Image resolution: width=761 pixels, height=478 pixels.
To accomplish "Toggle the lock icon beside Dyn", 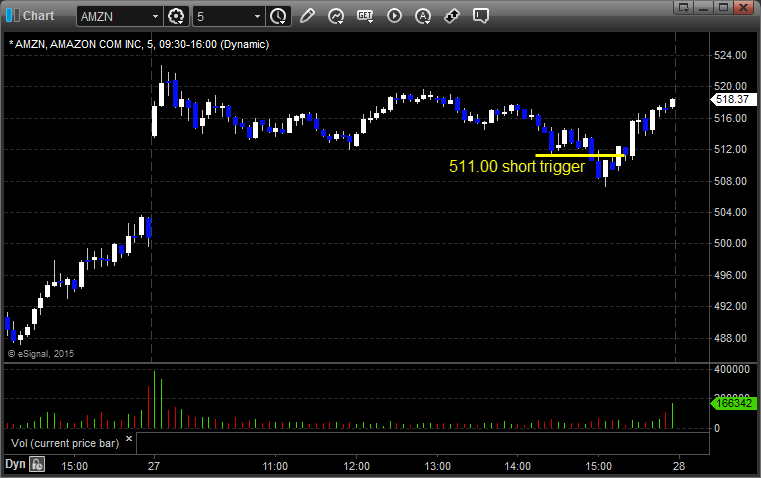I will [37, 464].
